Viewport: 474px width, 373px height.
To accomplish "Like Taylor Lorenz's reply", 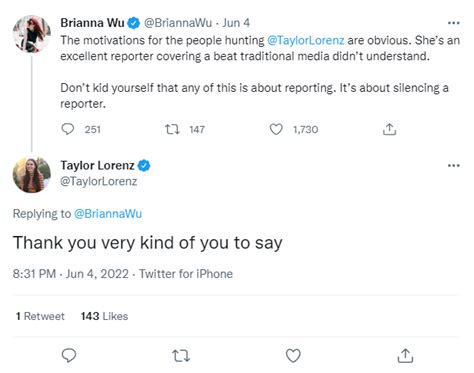I will (x=293, y=355).
